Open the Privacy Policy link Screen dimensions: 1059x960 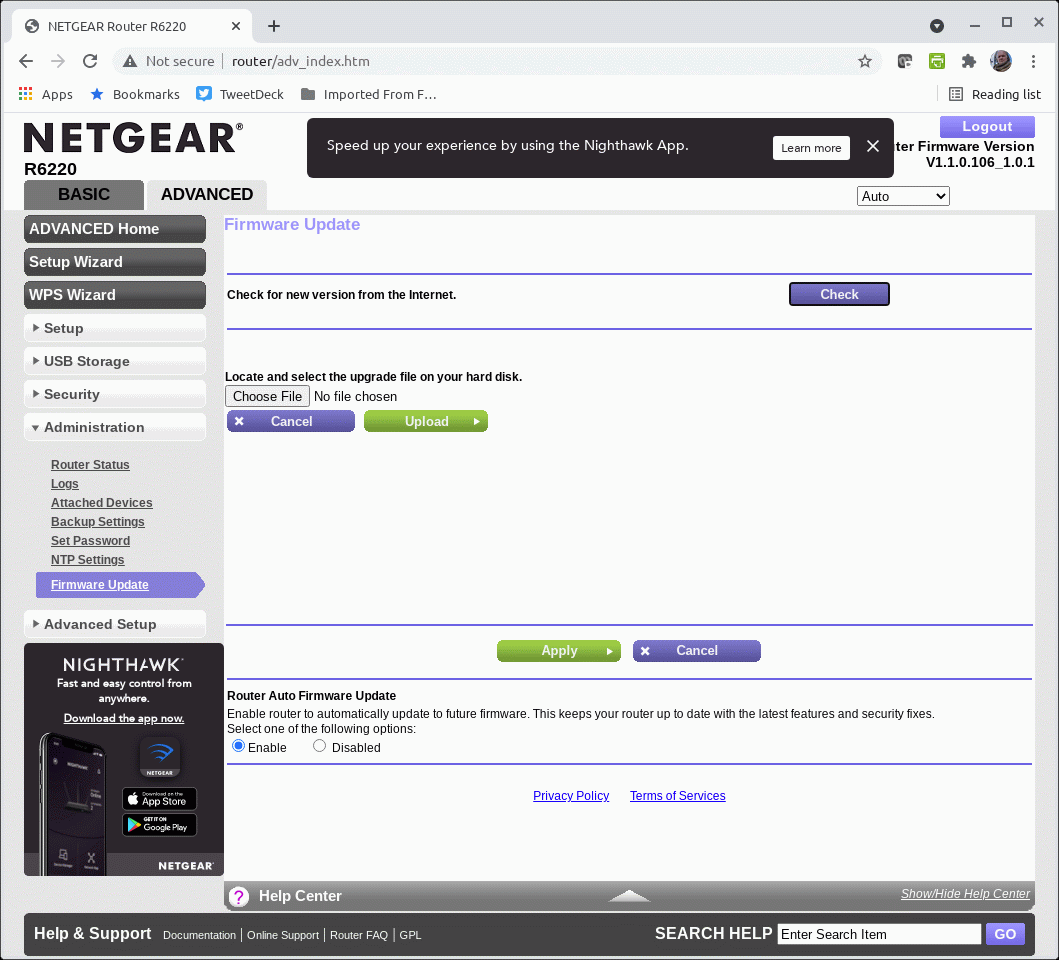pos(571,796)
